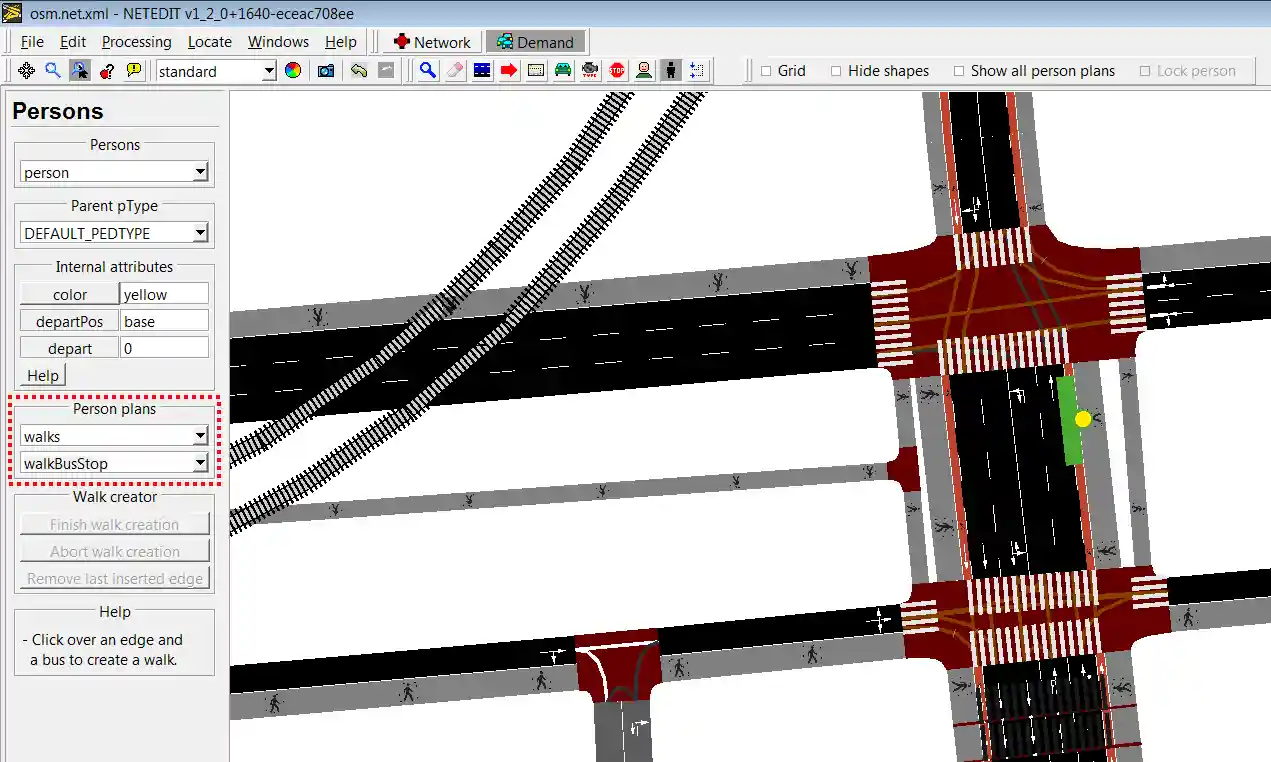
Task: Select the red stop sign mode
Action: tap(617, 71)
